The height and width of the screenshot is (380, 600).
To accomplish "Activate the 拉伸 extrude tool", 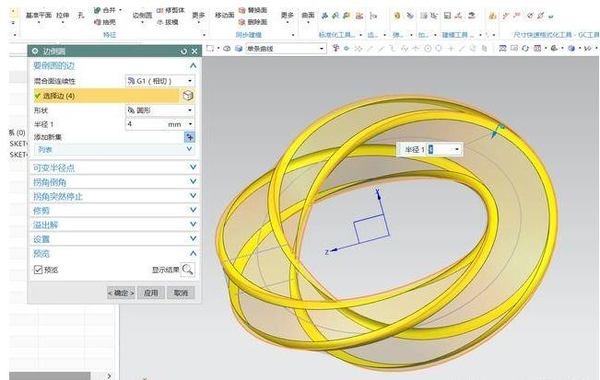I will [62, 15].
